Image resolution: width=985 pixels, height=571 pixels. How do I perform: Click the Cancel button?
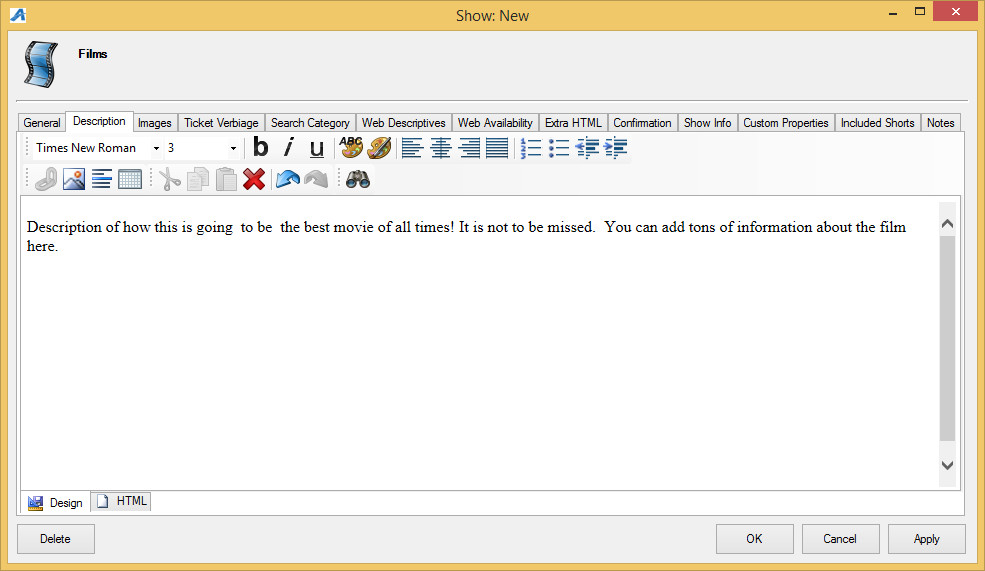pos(840,539)
